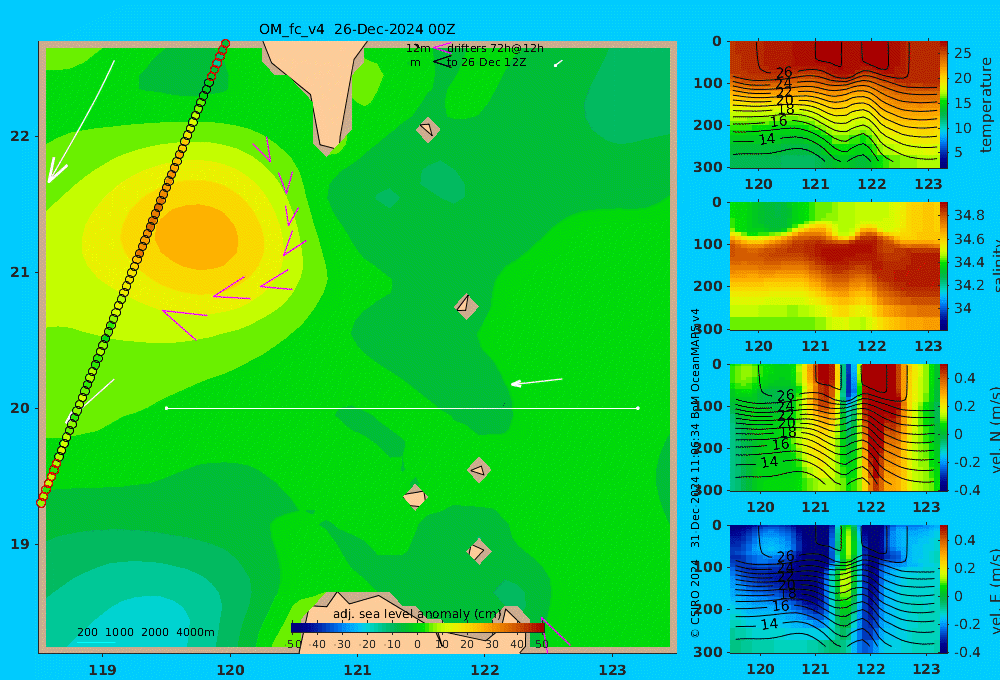
Task: Click the bathymetry scale "200 1000 2000 4000m"
Action: (x=145, y=632)
